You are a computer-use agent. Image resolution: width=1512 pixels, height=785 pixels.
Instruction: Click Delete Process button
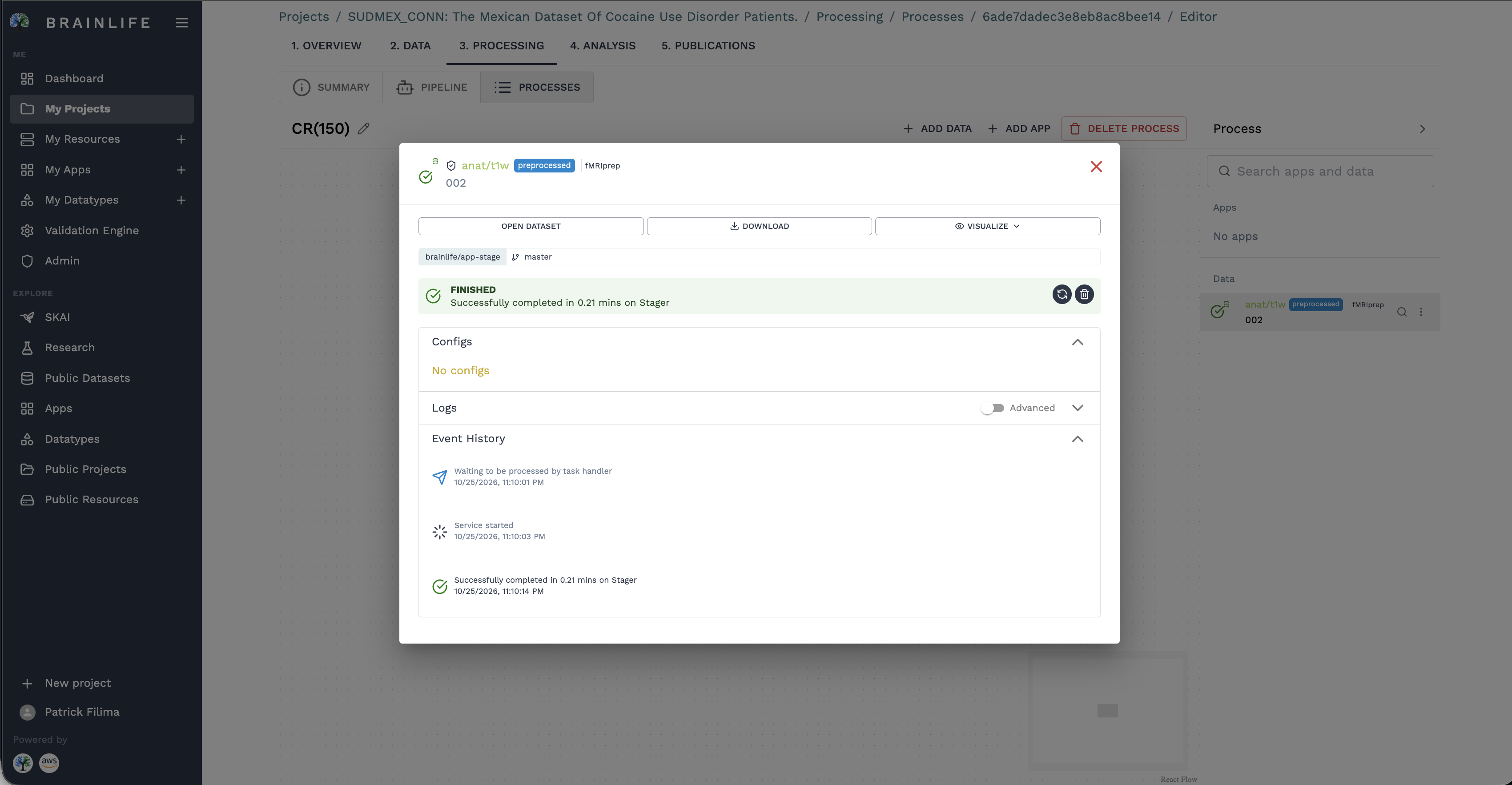point(1123,128)
